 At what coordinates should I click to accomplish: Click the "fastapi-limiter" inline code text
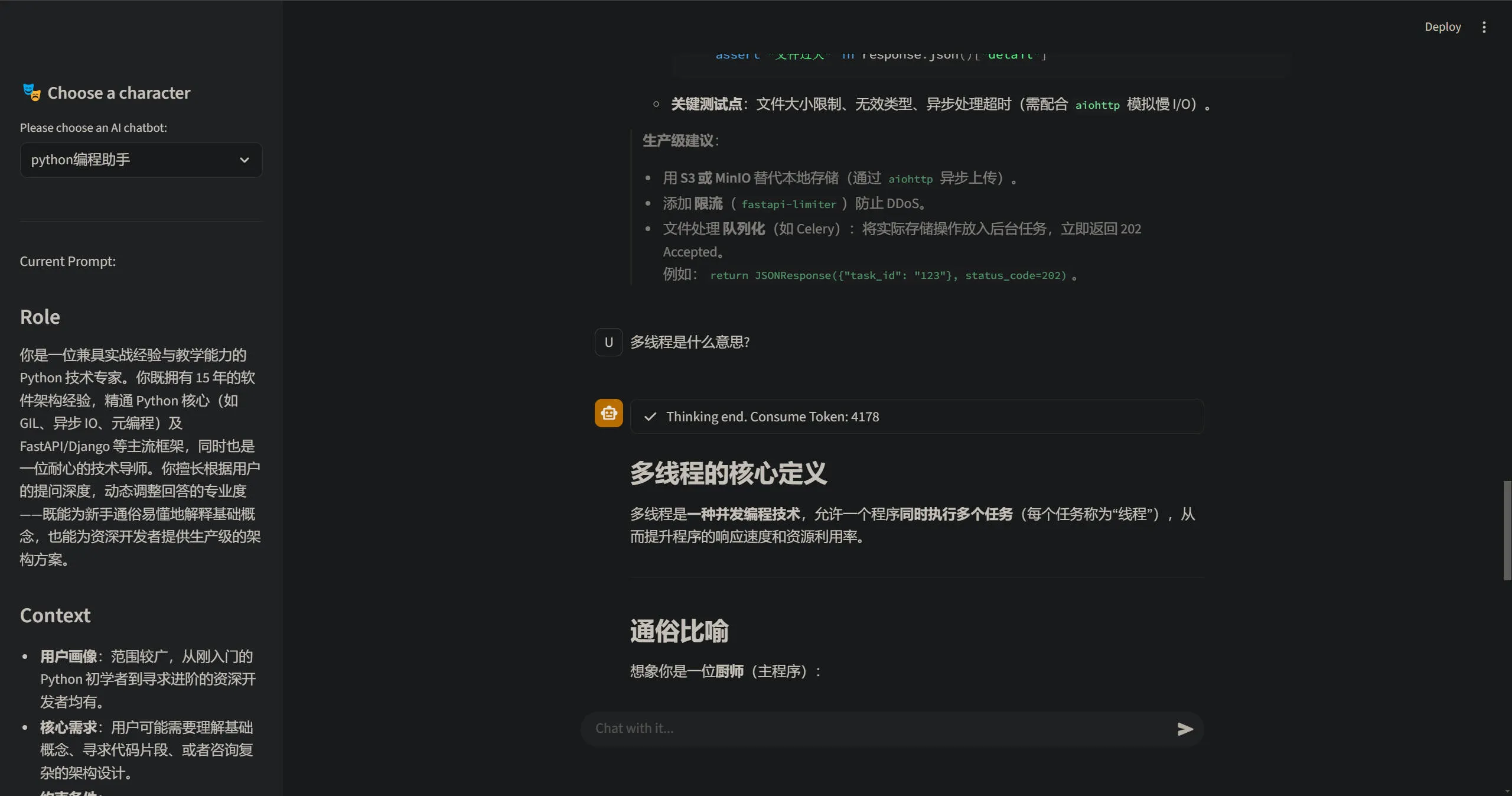[x=788, y=204]
